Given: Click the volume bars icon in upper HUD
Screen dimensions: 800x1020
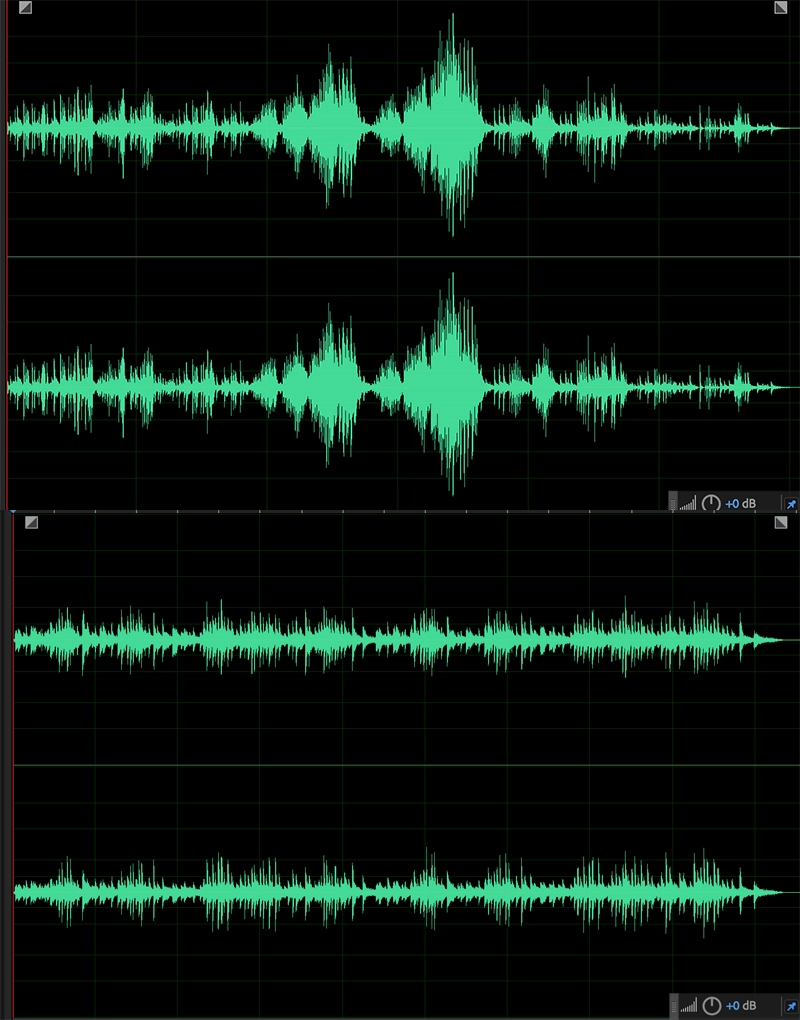Looking at the screenshot, I should point(688,503).
